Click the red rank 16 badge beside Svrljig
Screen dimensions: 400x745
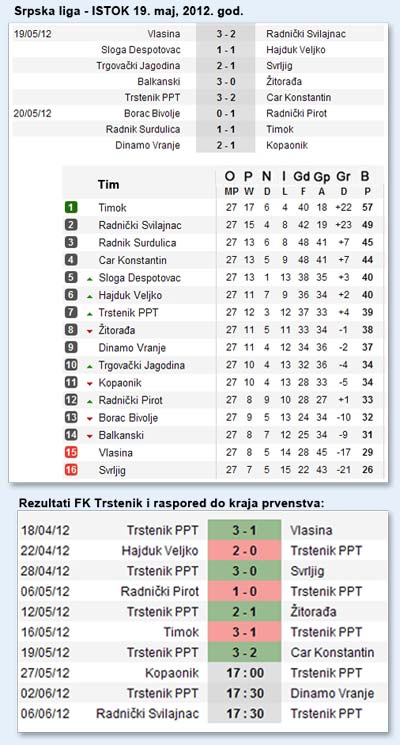[71, 470]
